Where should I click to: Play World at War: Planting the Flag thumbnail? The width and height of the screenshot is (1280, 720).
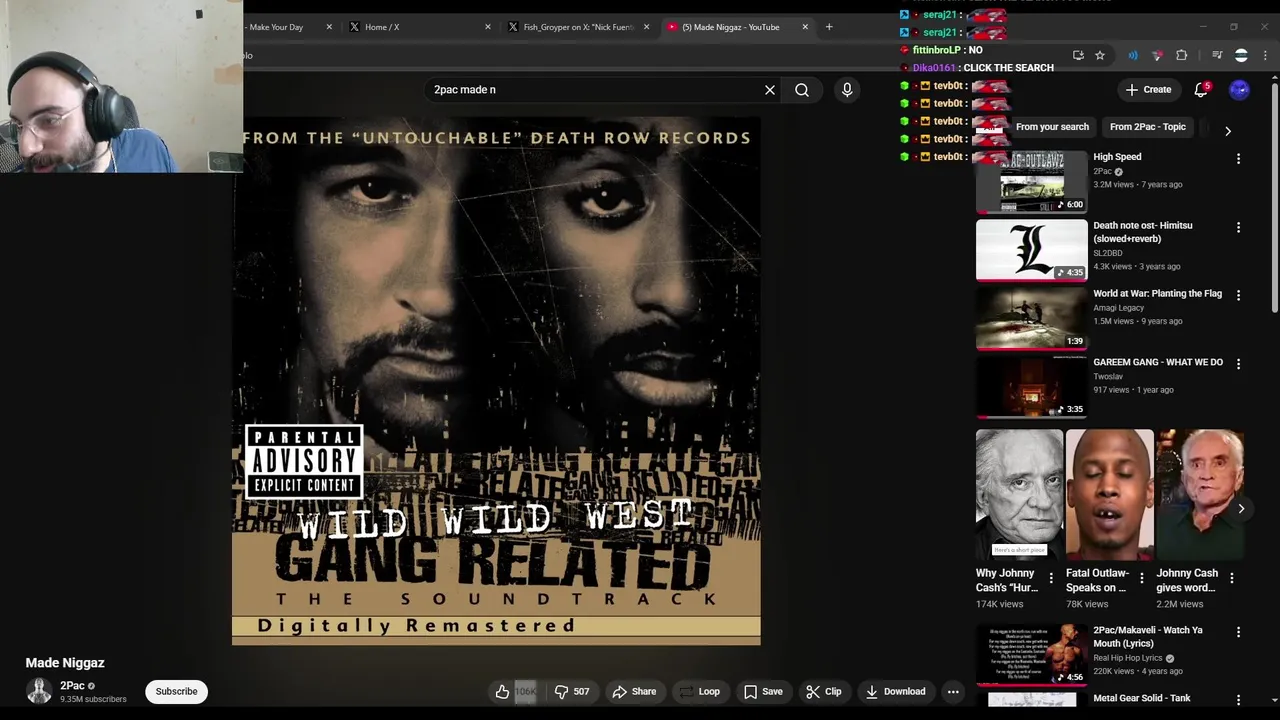pyautogui.click(x=1031, y=318)
